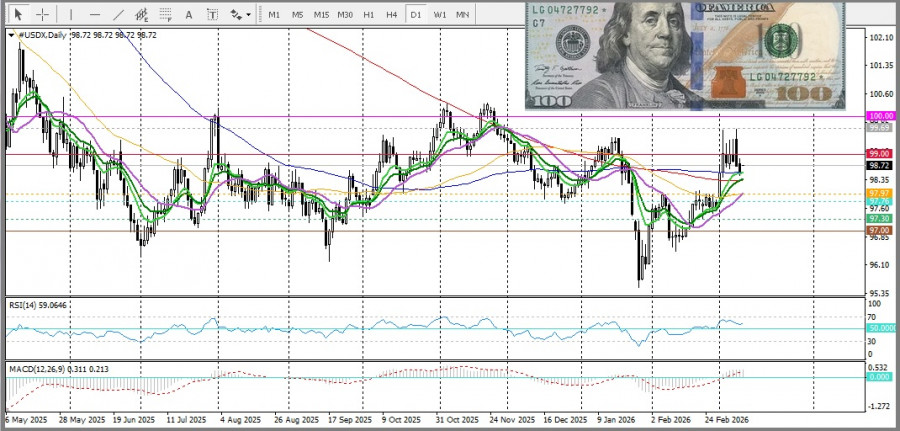Toggle the H4 timeframe
This screenshot has width=900, height=431.
(392, 15)
